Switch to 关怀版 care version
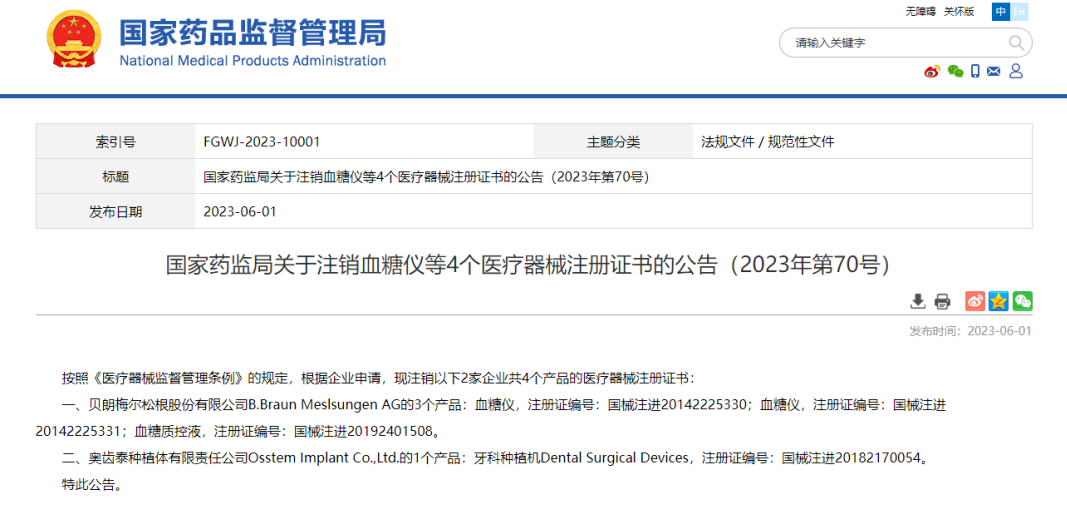 (959, 12)
